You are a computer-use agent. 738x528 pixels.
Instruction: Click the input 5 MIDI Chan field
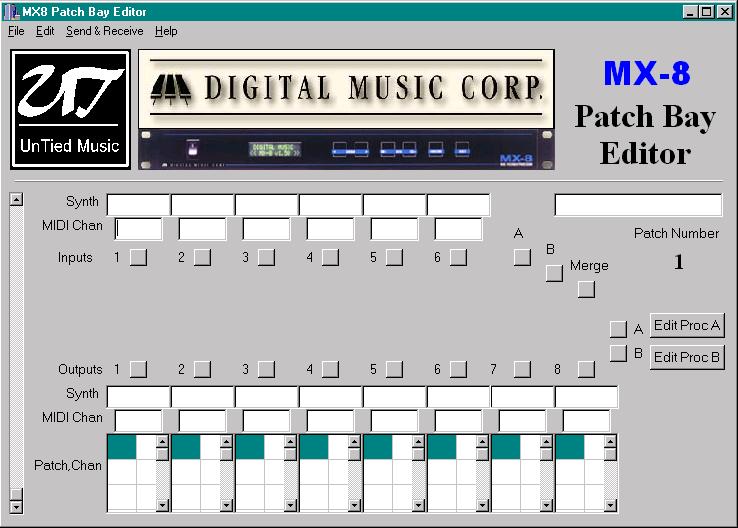(x=394, y=229)
